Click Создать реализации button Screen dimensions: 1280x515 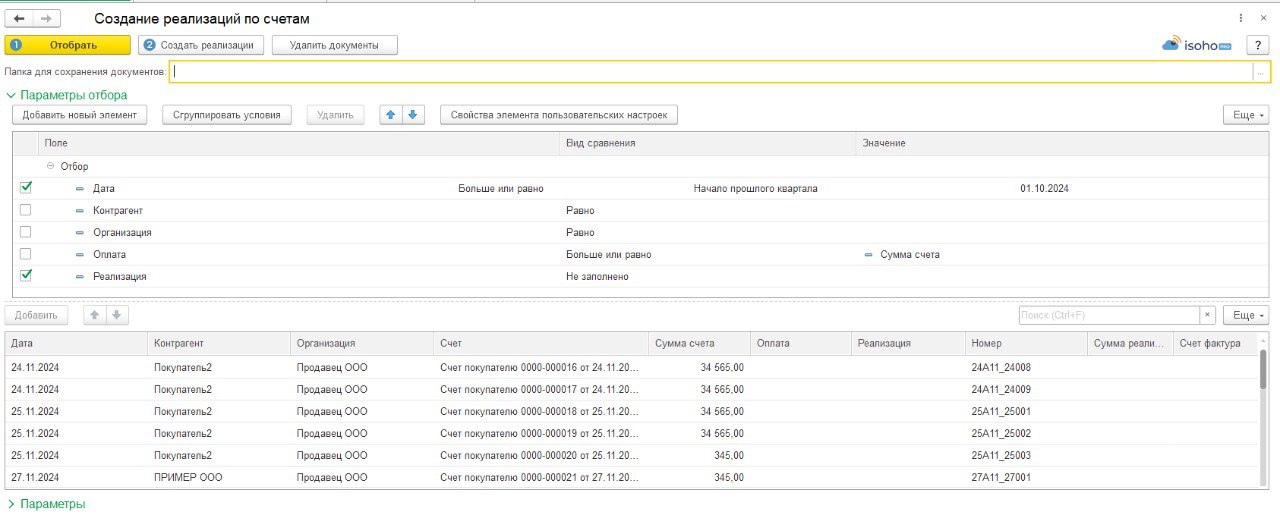click(x=201, y=45)
